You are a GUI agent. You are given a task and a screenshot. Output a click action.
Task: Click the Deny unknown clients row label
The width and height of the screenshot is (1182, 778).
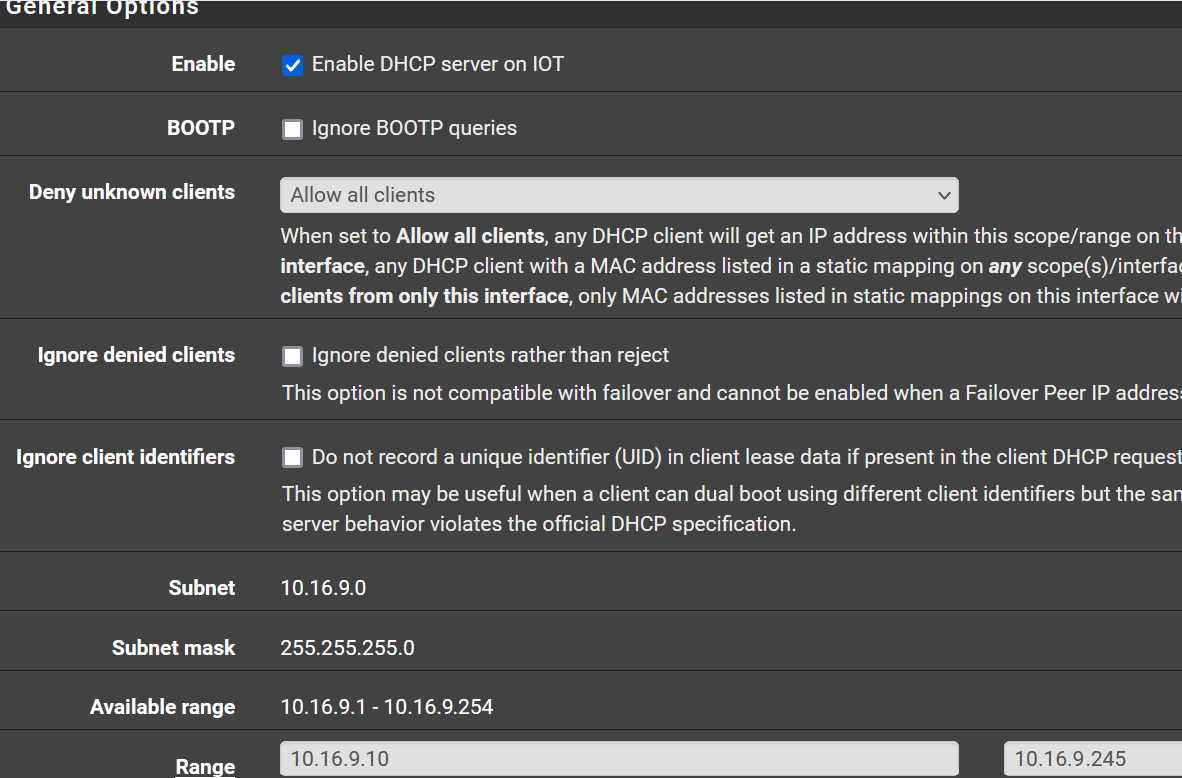click(x=132, y=192)
